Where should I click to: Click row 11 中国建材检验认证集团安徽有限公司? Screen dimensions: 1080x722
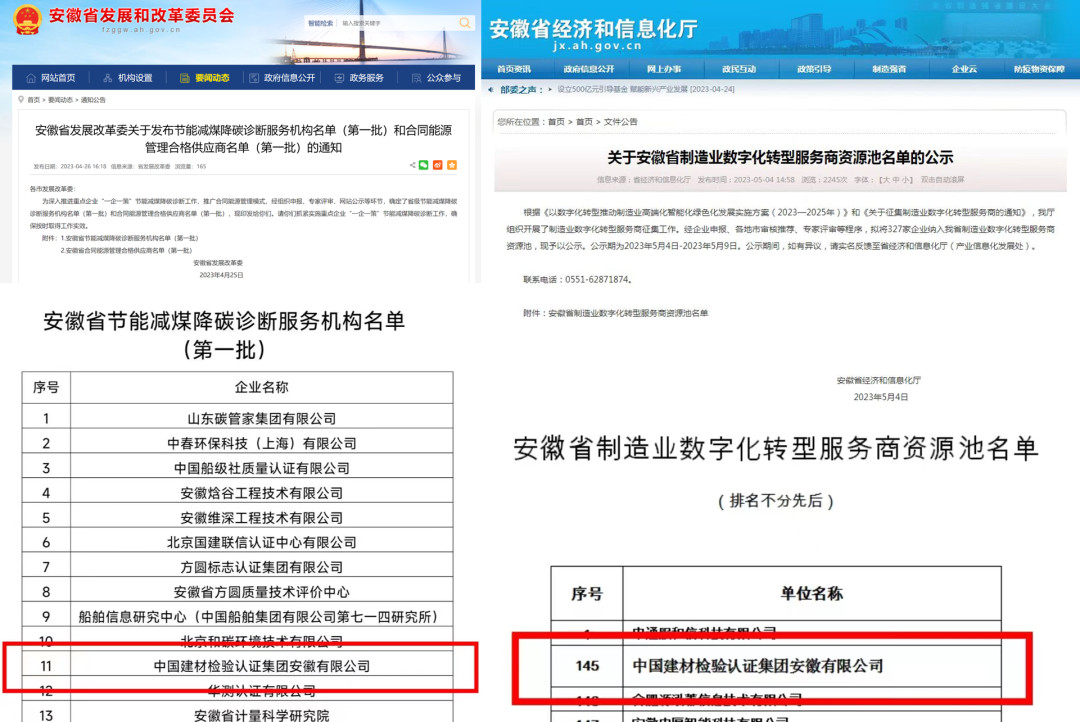click(x=238, y=666)
